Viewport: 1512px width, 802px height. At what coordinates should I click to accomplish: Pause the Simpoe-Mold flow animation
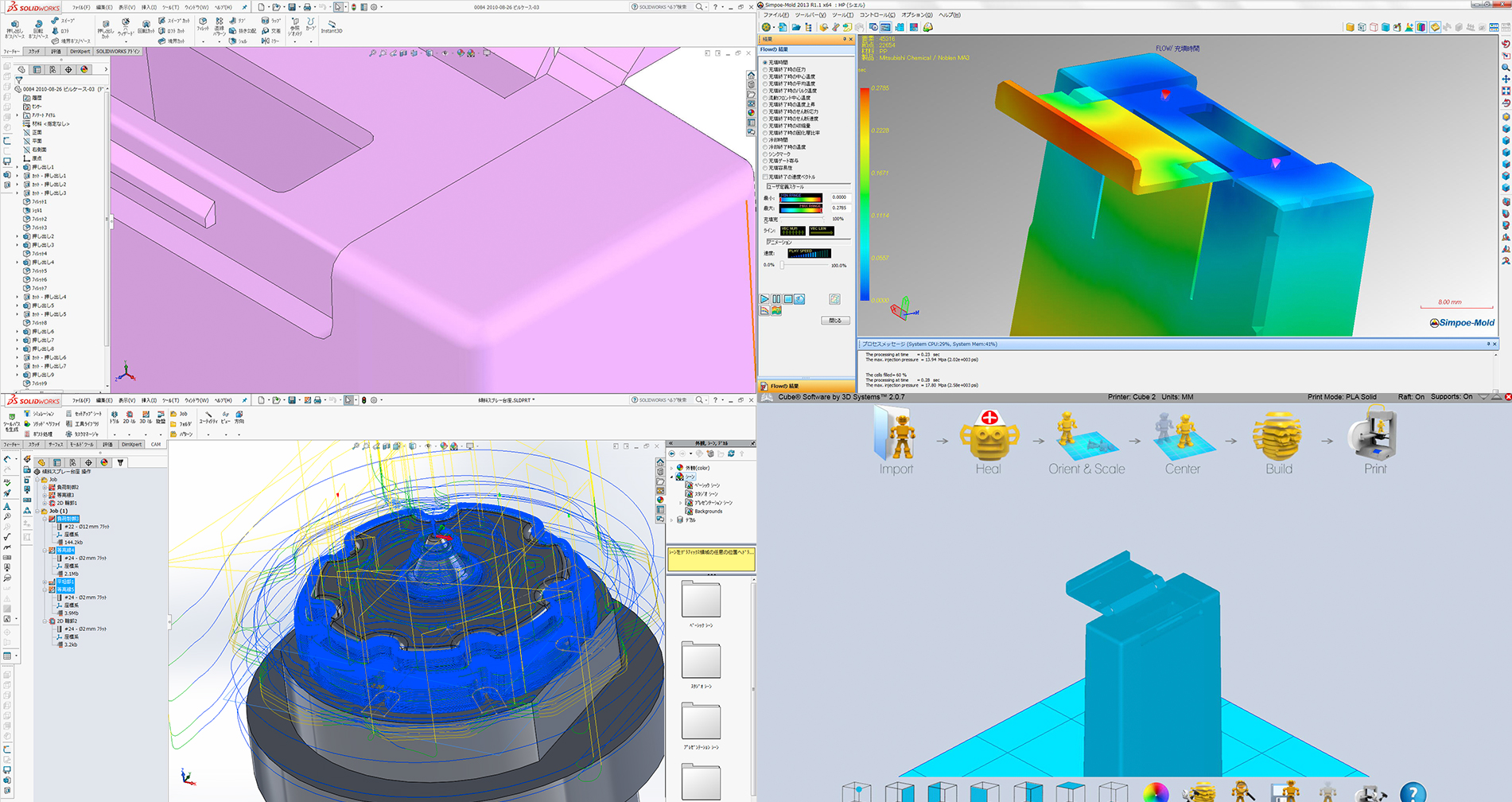[x=776, y=299]
